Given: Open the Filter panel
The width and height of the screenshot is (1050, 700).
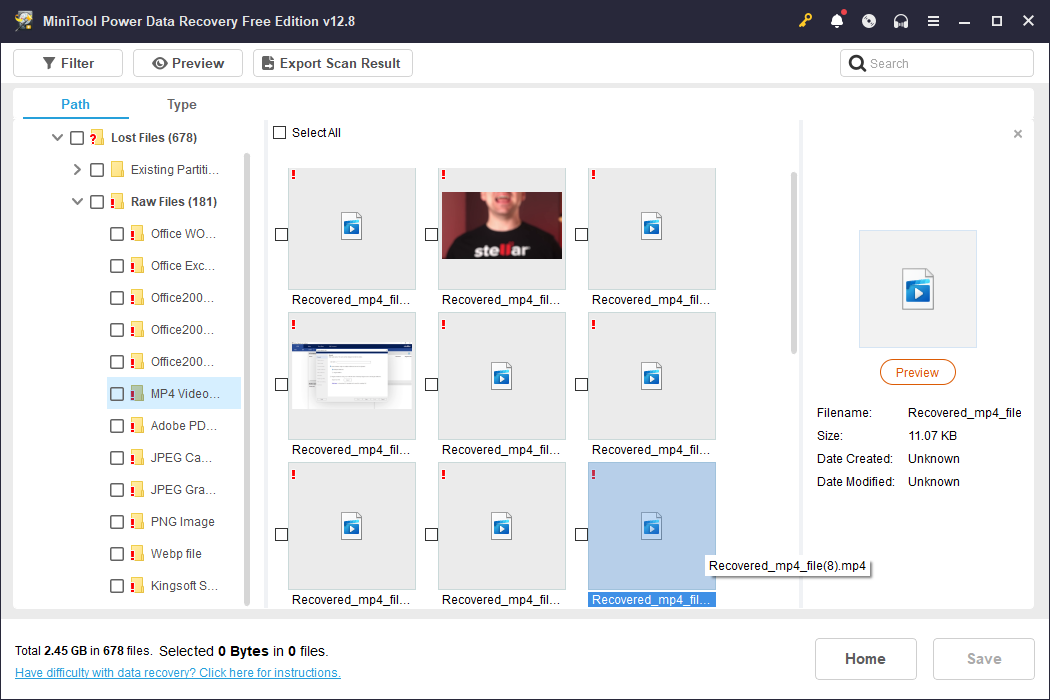Looking at the screenshot, I should 67,62.
